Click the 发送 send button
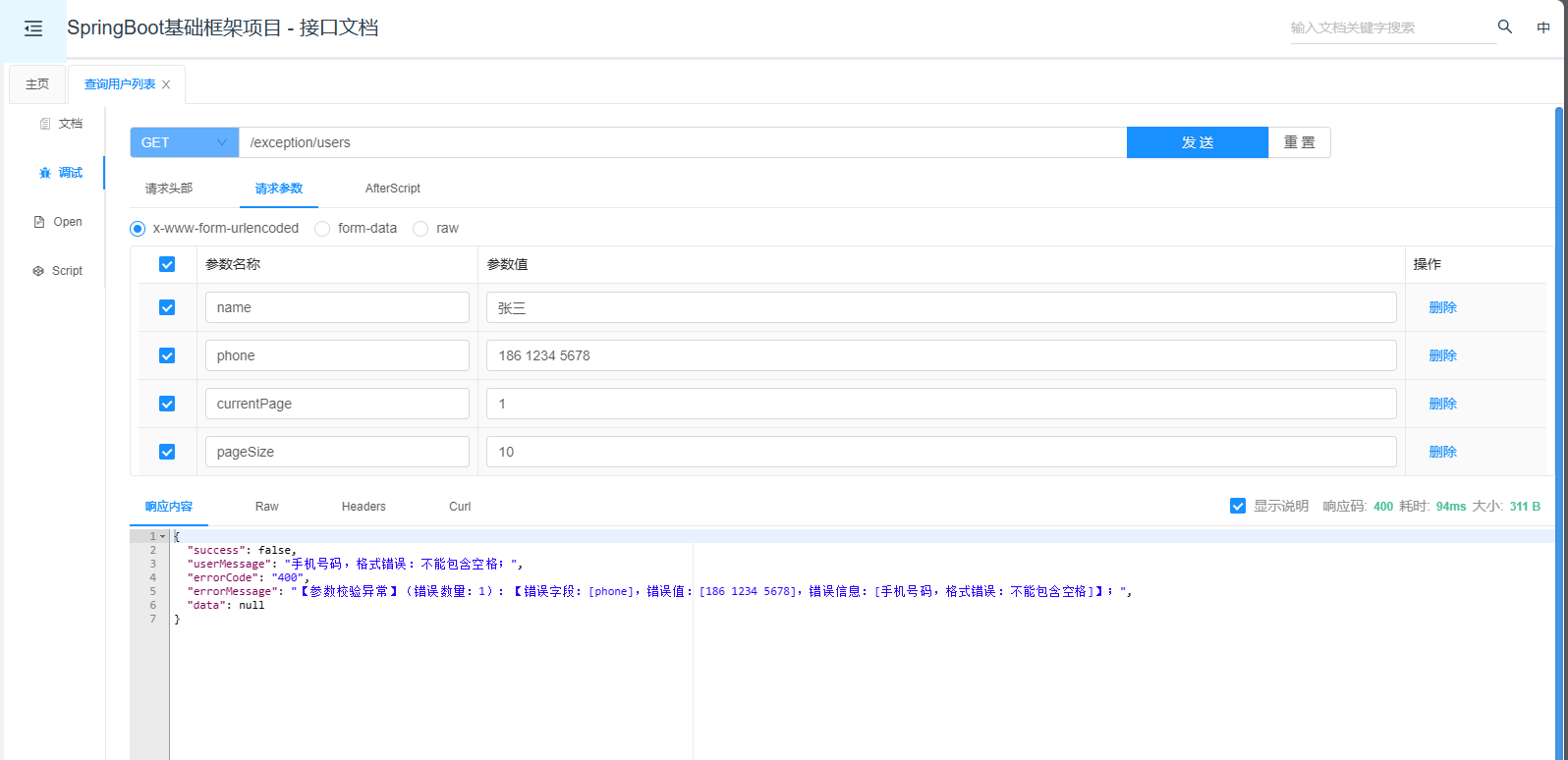 1198,142
